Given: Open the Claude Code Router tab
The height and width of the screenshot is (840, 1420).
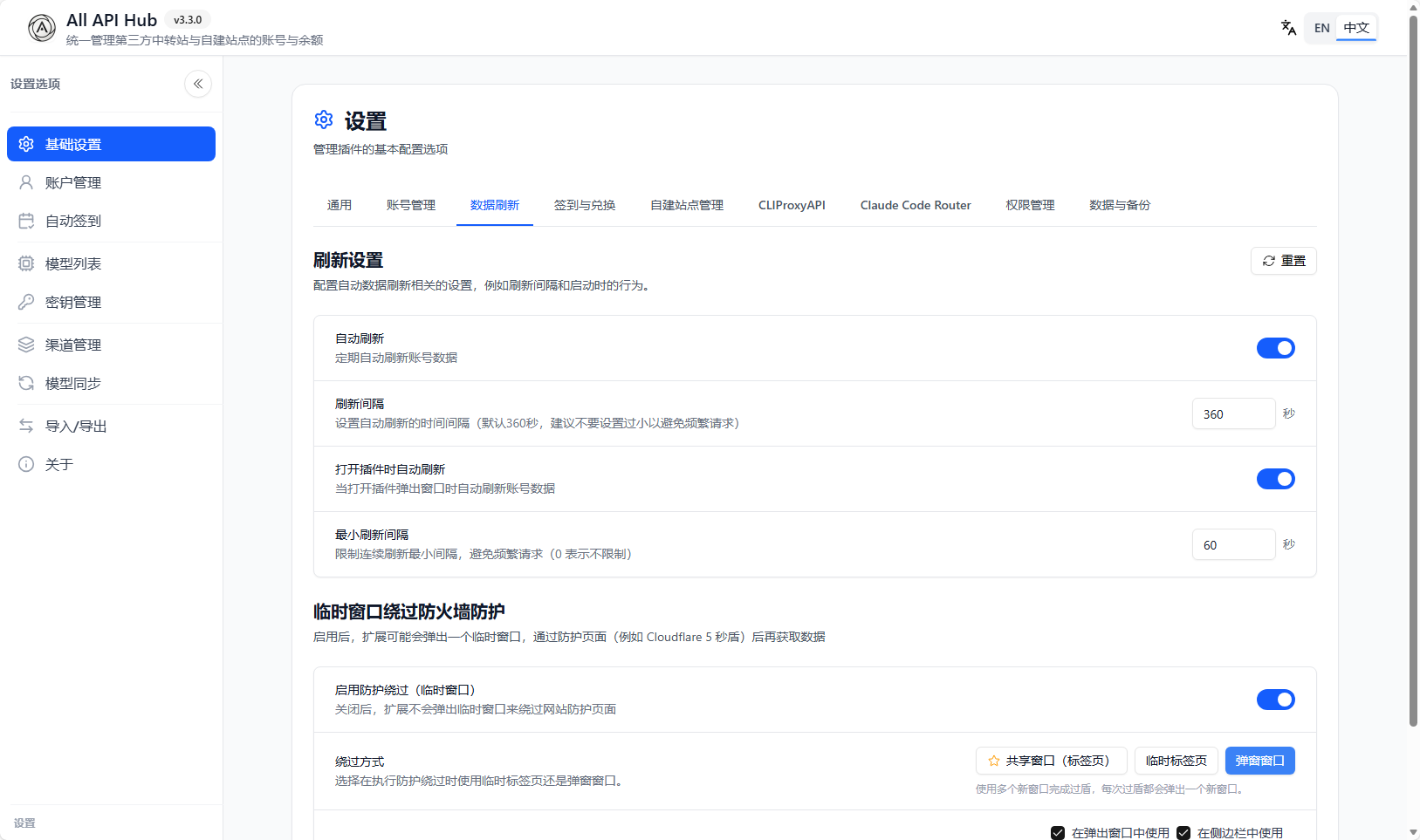Looking at the screenshot, I should [915, 205].
